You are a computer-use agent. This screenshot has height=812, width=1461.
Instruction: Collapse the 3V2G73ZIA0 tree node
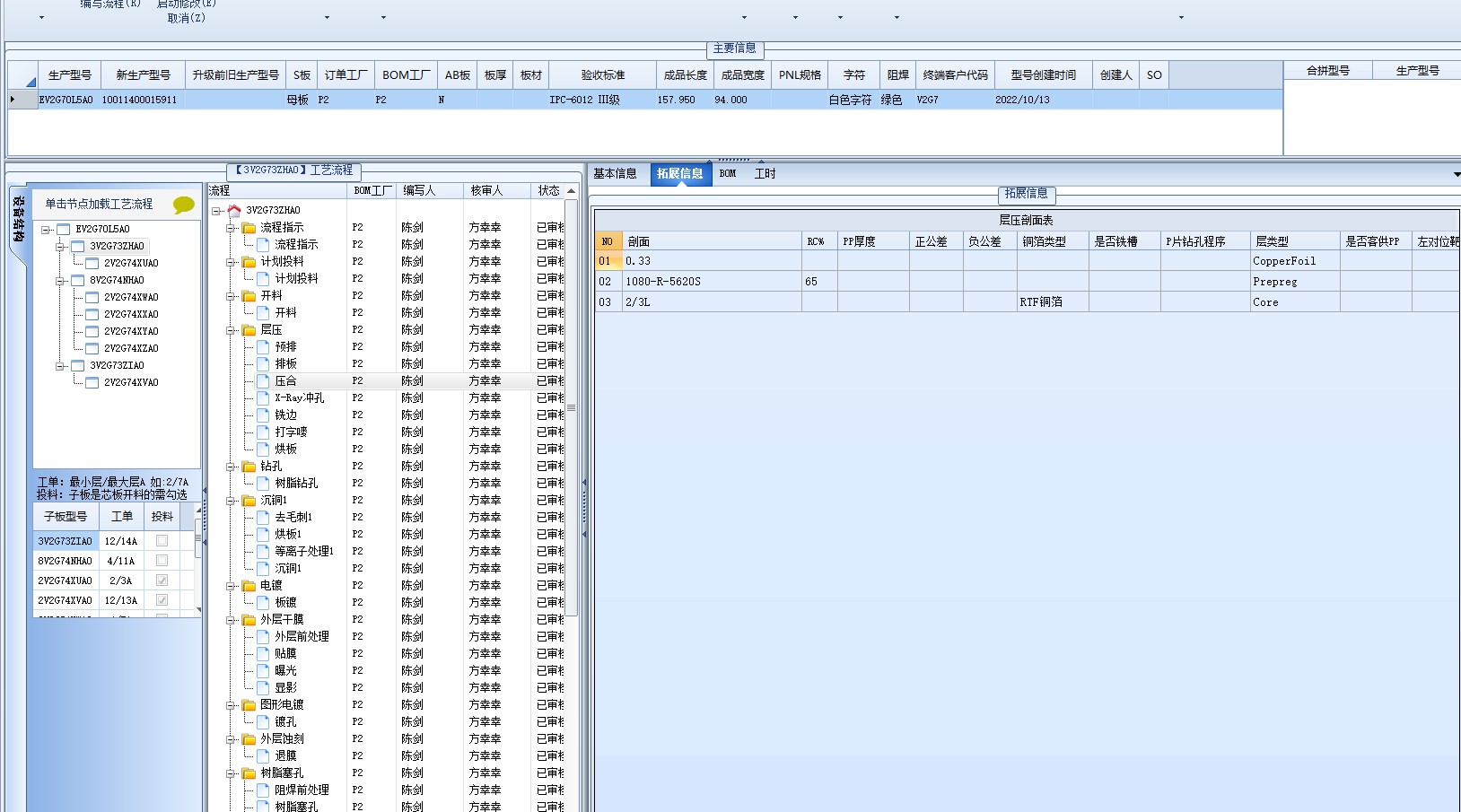pos(60,366)
